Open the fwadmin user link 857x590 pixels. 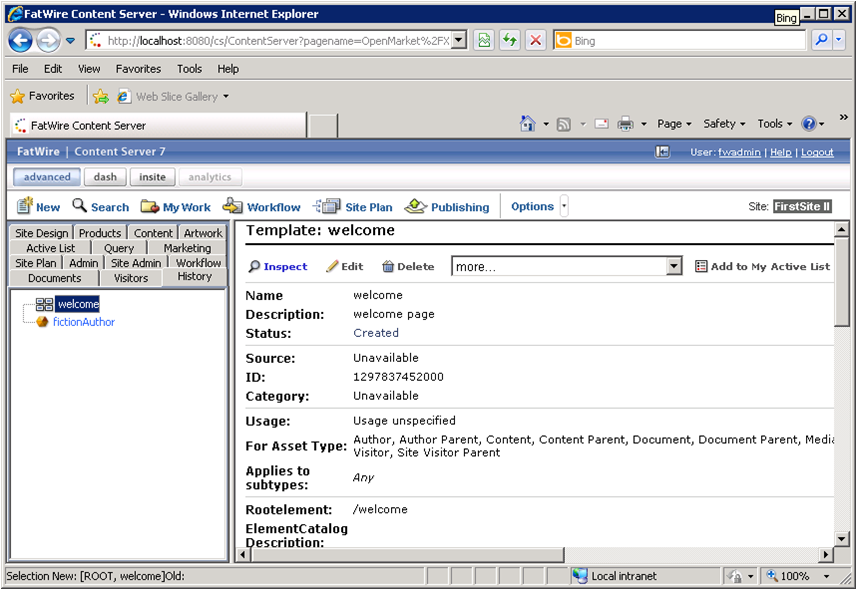click(739, 153)
